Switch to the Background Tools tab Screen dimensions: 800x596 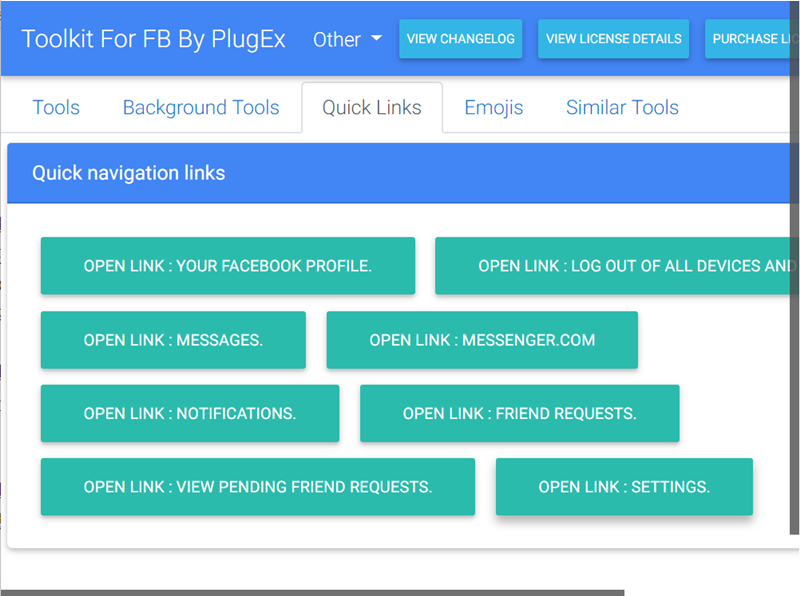pos(201,108)
